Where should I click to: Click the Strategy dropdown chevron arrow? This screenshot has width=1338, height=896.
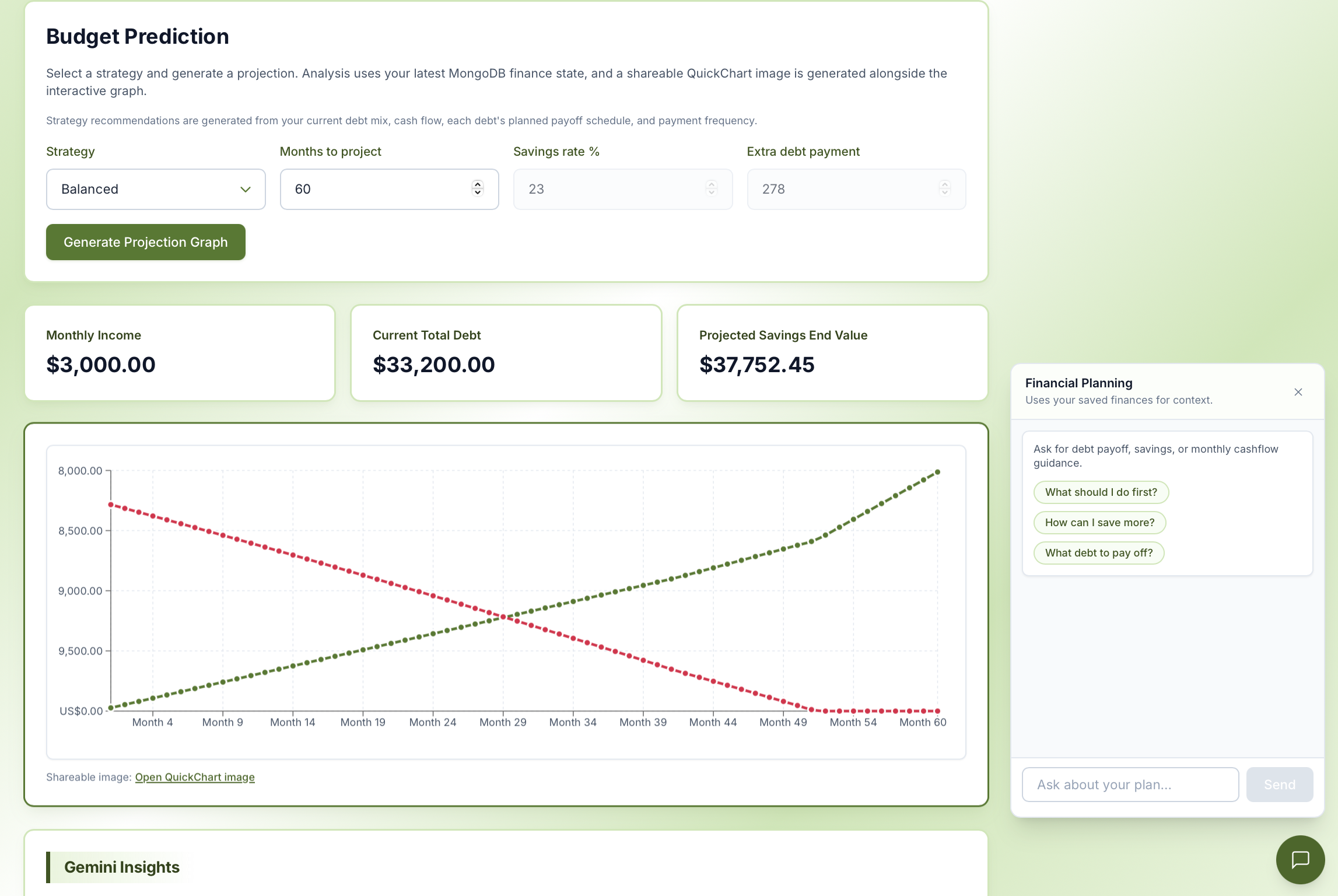tap(246, 190)
